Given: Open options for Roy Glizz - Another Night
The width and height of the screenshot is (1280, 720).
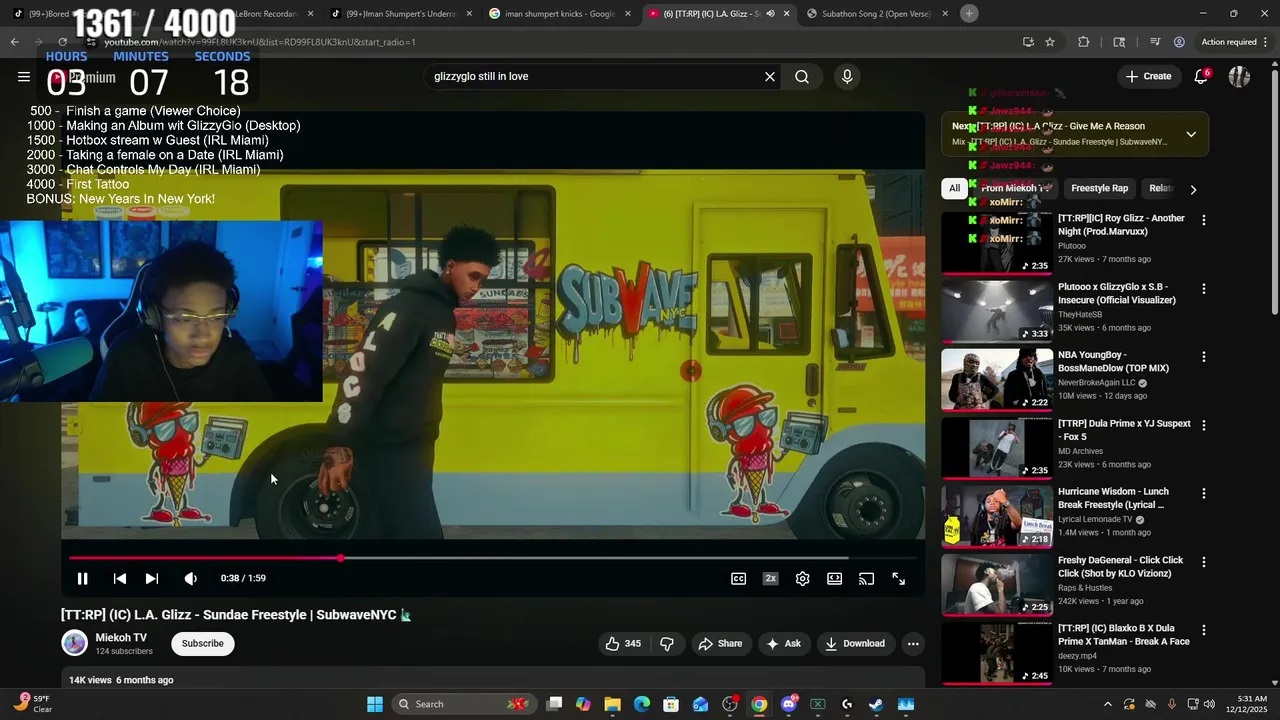Looking at the screenshot, I should click(x=1203, y=220).
